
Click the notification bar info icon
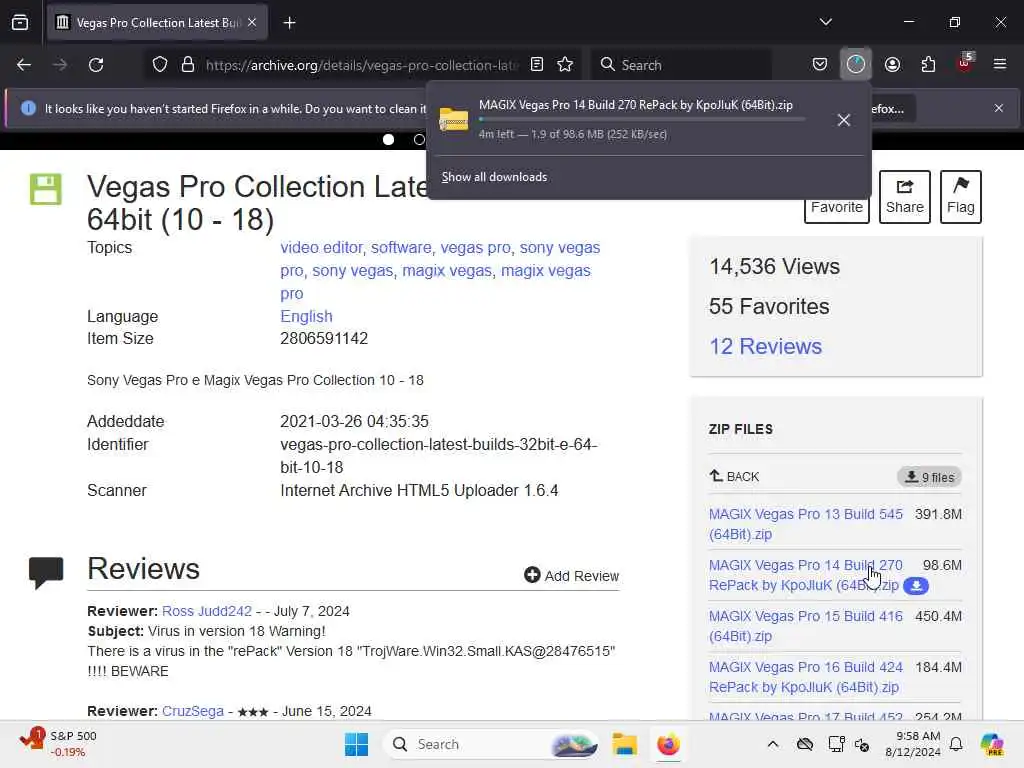click(28, 108)
